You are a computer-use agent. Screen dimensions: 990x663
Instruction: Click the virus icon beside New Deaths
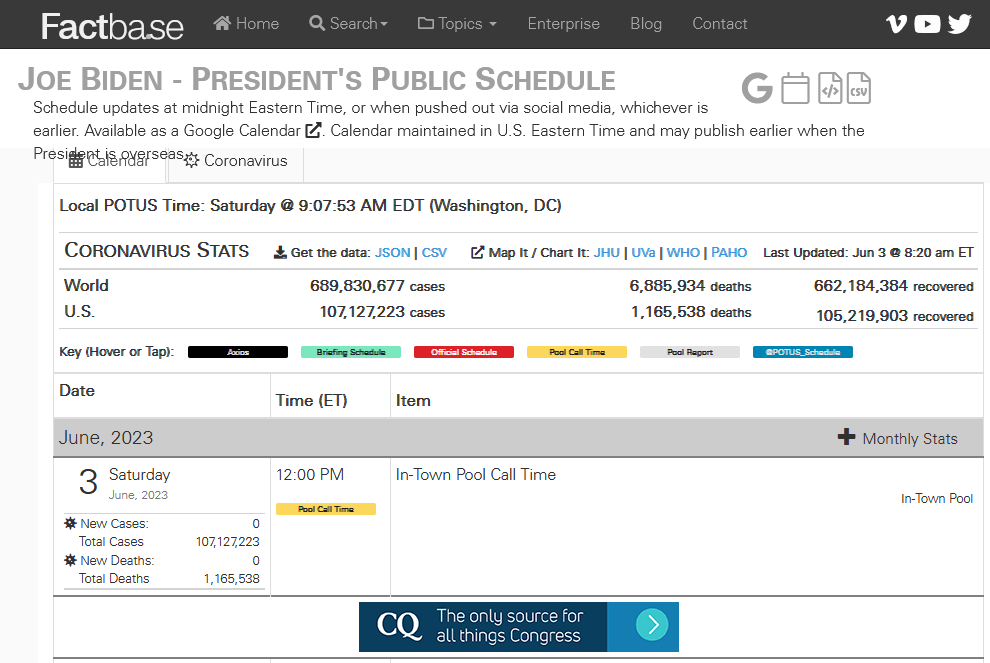click(x=71, y=559)
